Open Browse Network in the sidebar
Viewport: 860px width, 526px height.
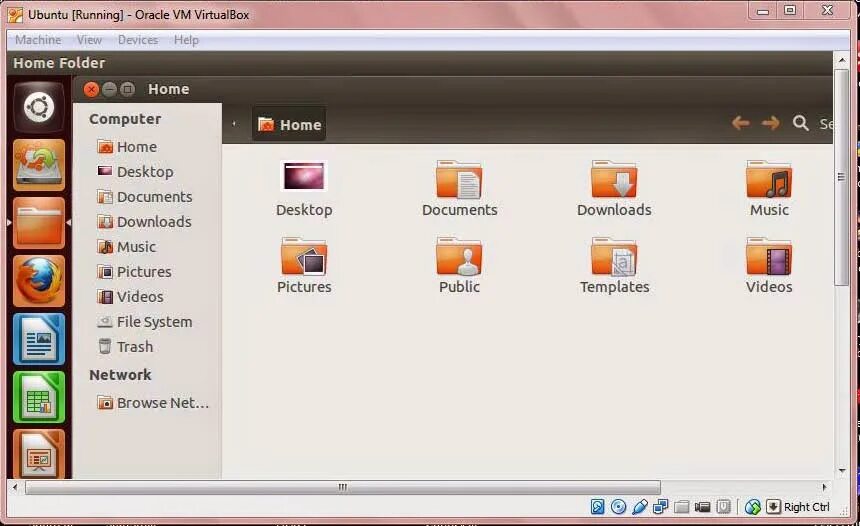(153, 403)
